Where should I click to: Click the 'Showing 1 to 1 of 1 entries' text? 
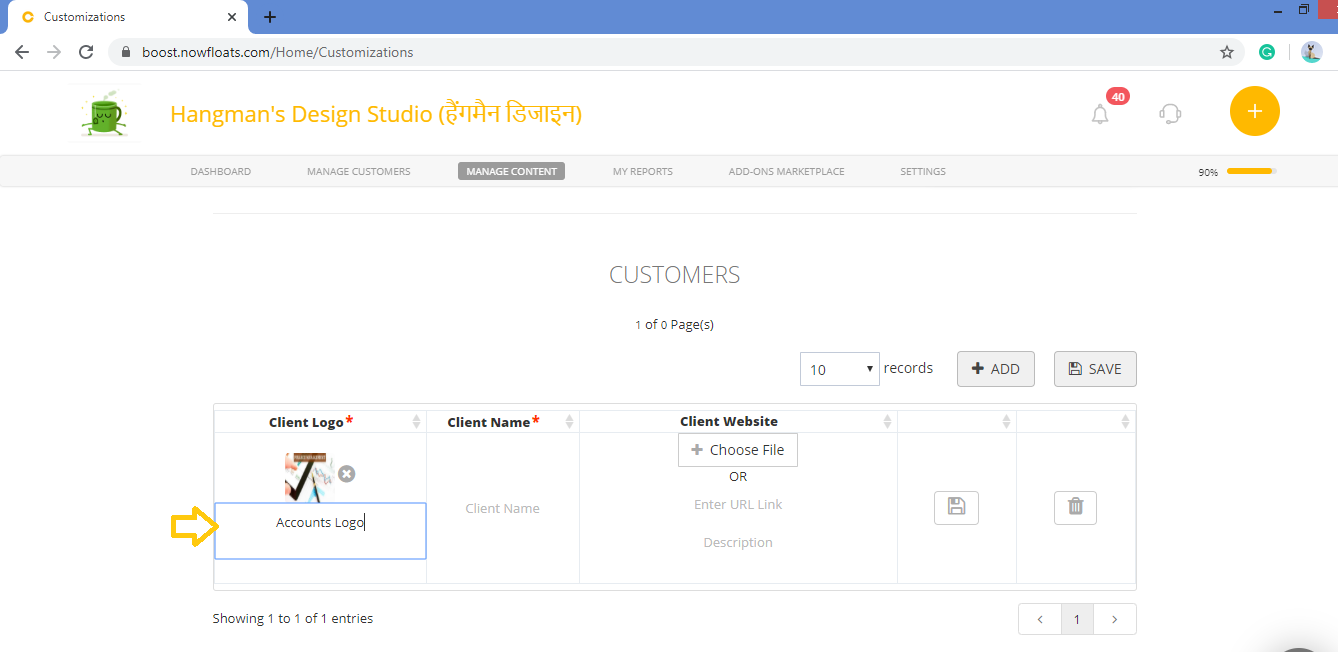tap(293, 619)
